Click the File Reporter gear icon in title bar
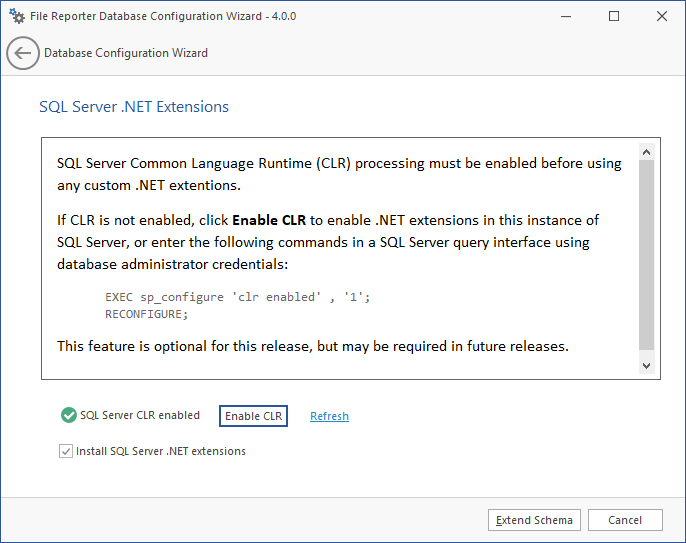 (x=16, y=16)
